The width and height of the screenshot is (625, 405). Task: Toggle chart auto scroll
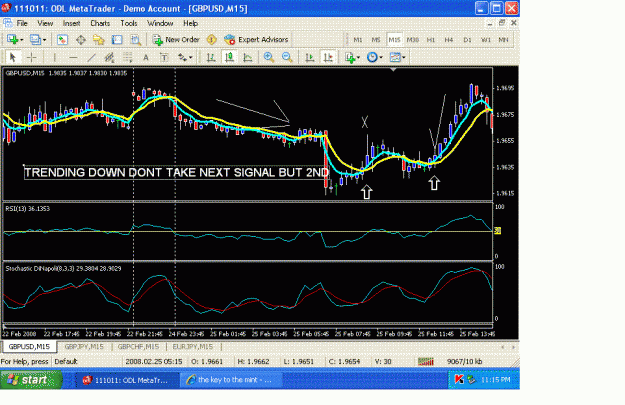tap(310, 57)
